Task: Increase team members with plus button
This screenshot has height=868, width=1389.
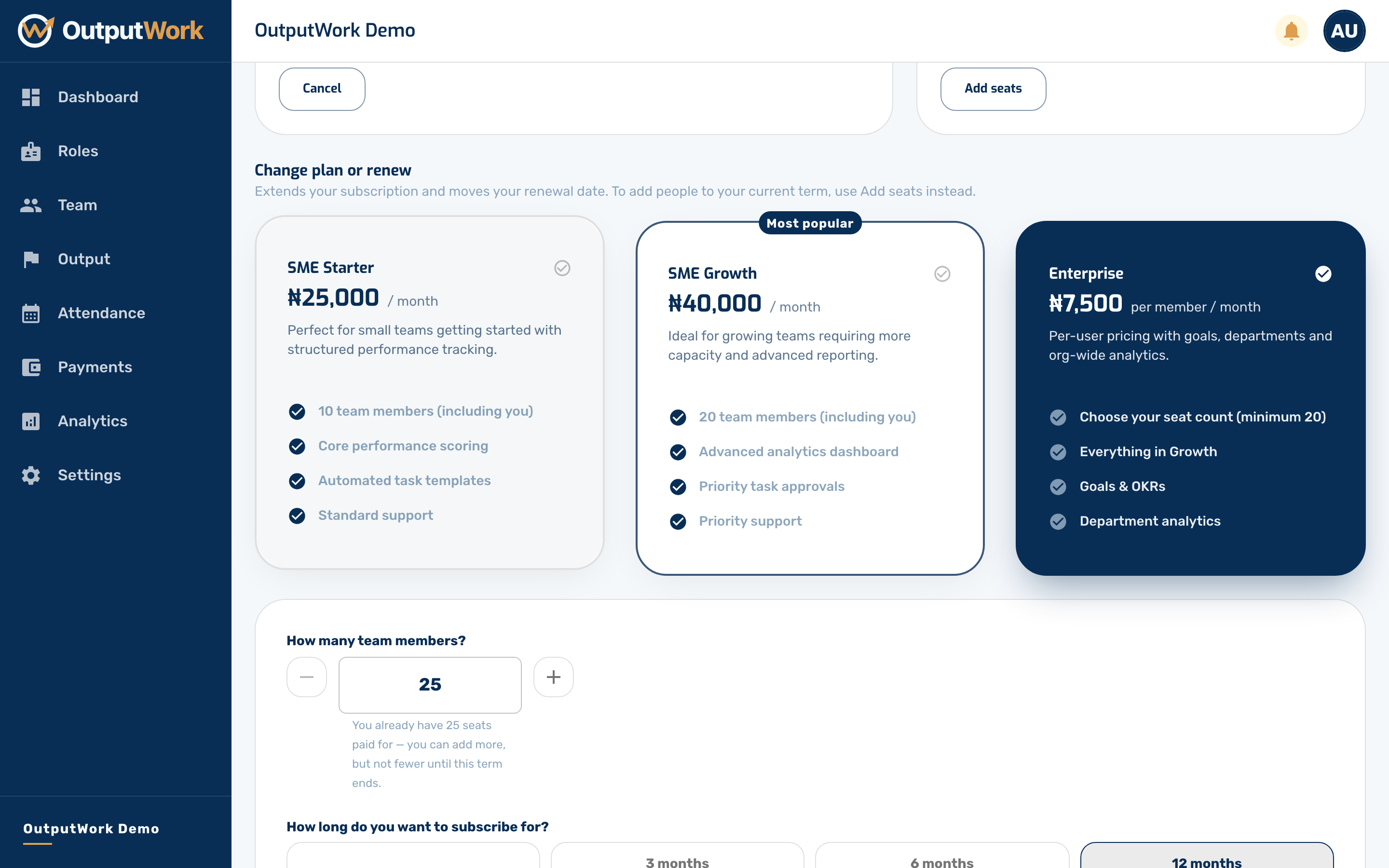Action: [x=553, y=677]
